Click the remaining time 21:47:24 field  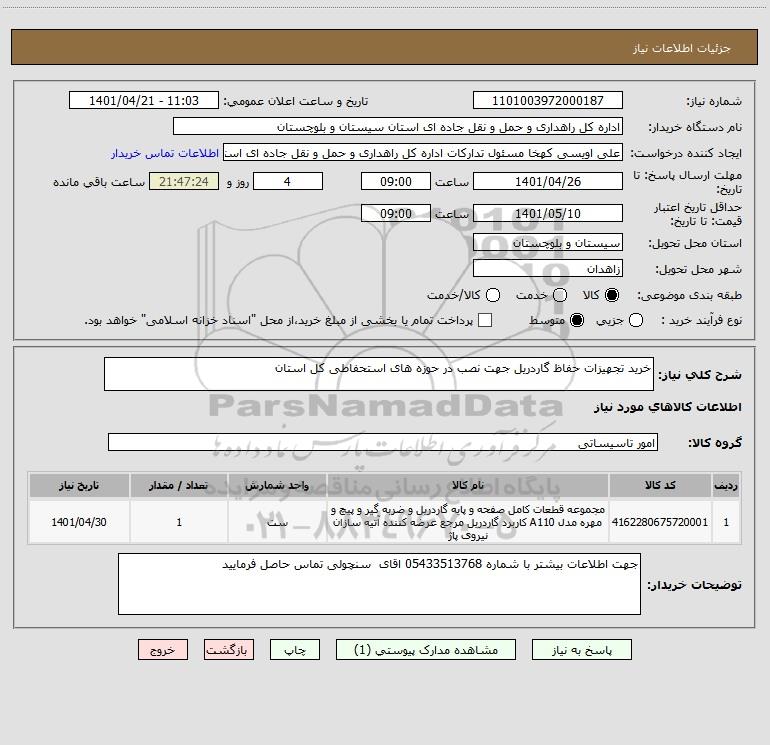(184, 181)
